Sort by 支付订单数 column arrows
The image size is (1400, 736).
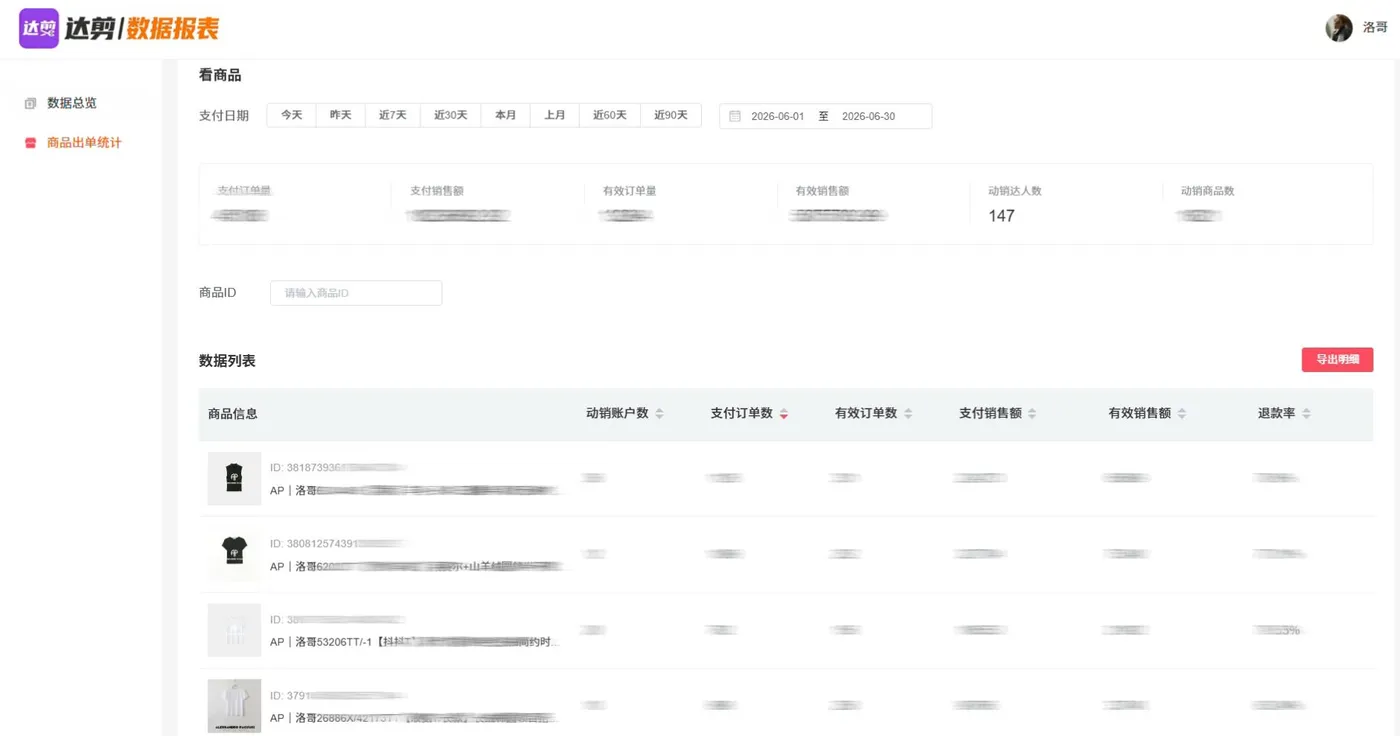pyautogui.click(x=784, y=414)
